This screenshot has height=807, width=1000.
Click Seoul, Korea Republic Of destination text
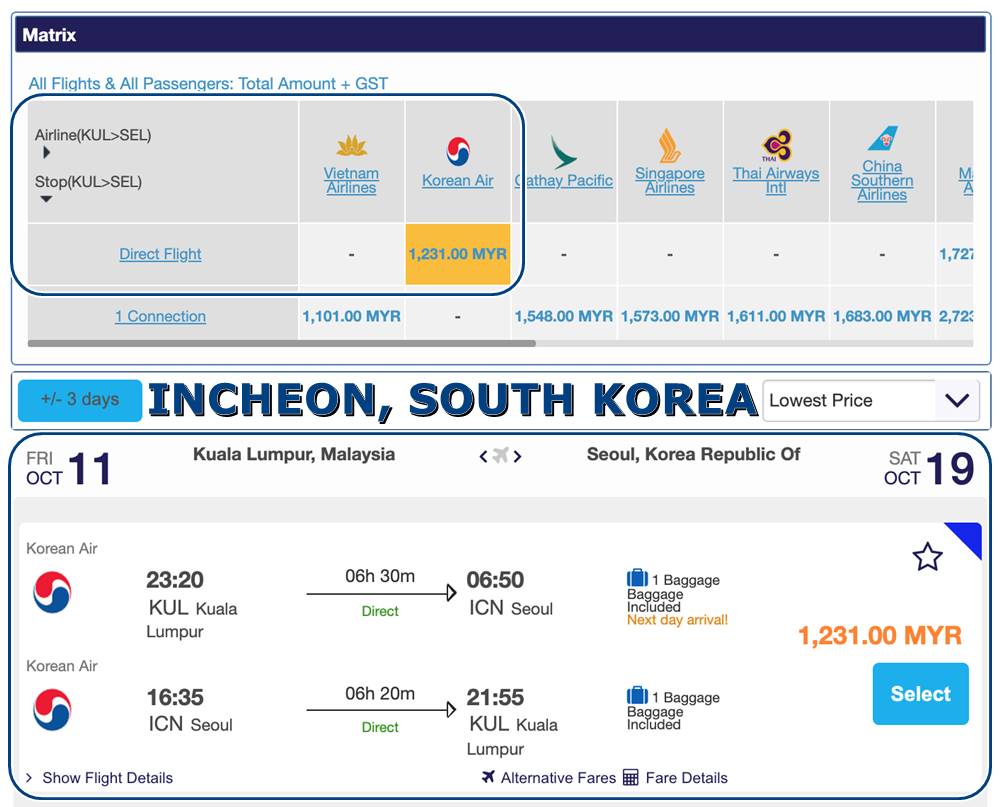(693, 454)
